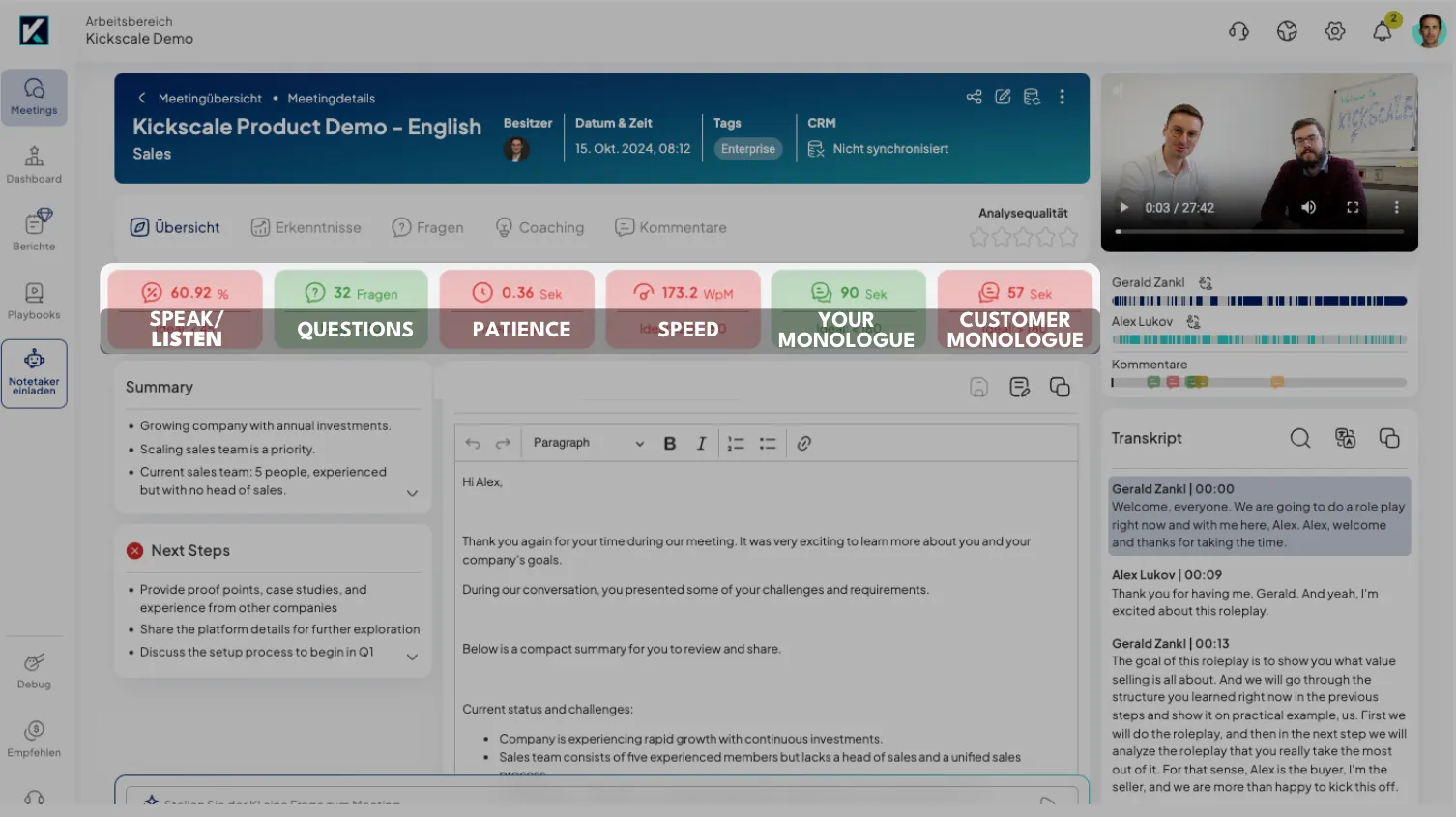Expand the Summary section chevron
Viewport: 1456px width, 817px height.
(x=412, y=493)
